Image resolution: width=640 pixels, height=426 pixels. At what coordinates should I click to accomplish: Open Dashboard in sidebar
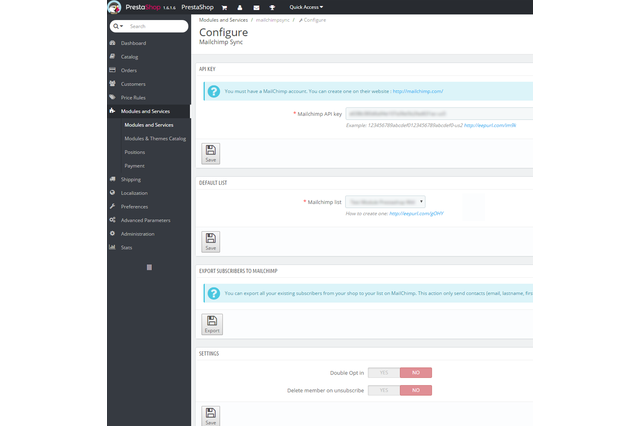[x=133, y=43]
